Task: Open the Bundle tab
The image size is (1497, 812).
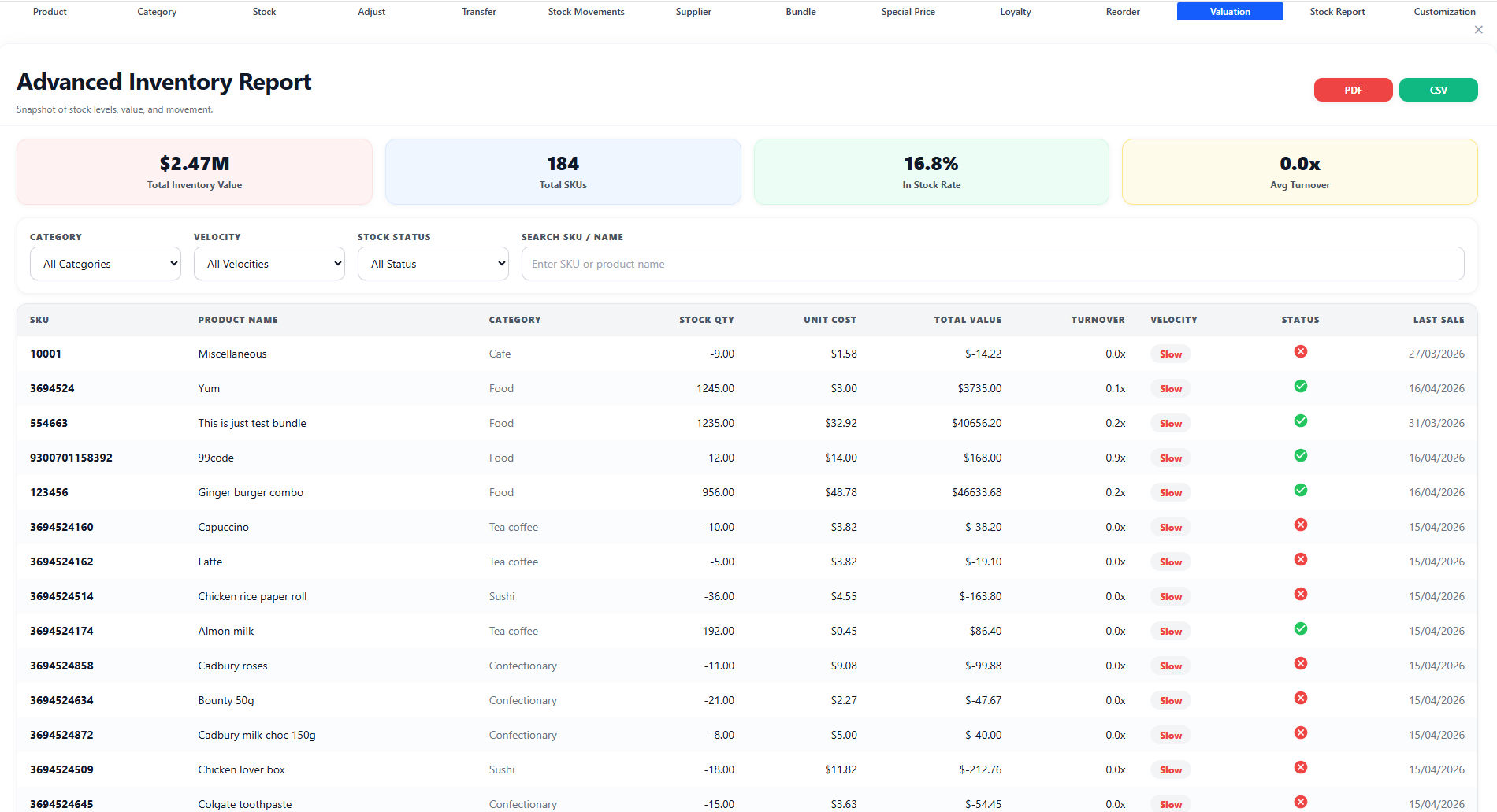Action: [x=801, y=12]
